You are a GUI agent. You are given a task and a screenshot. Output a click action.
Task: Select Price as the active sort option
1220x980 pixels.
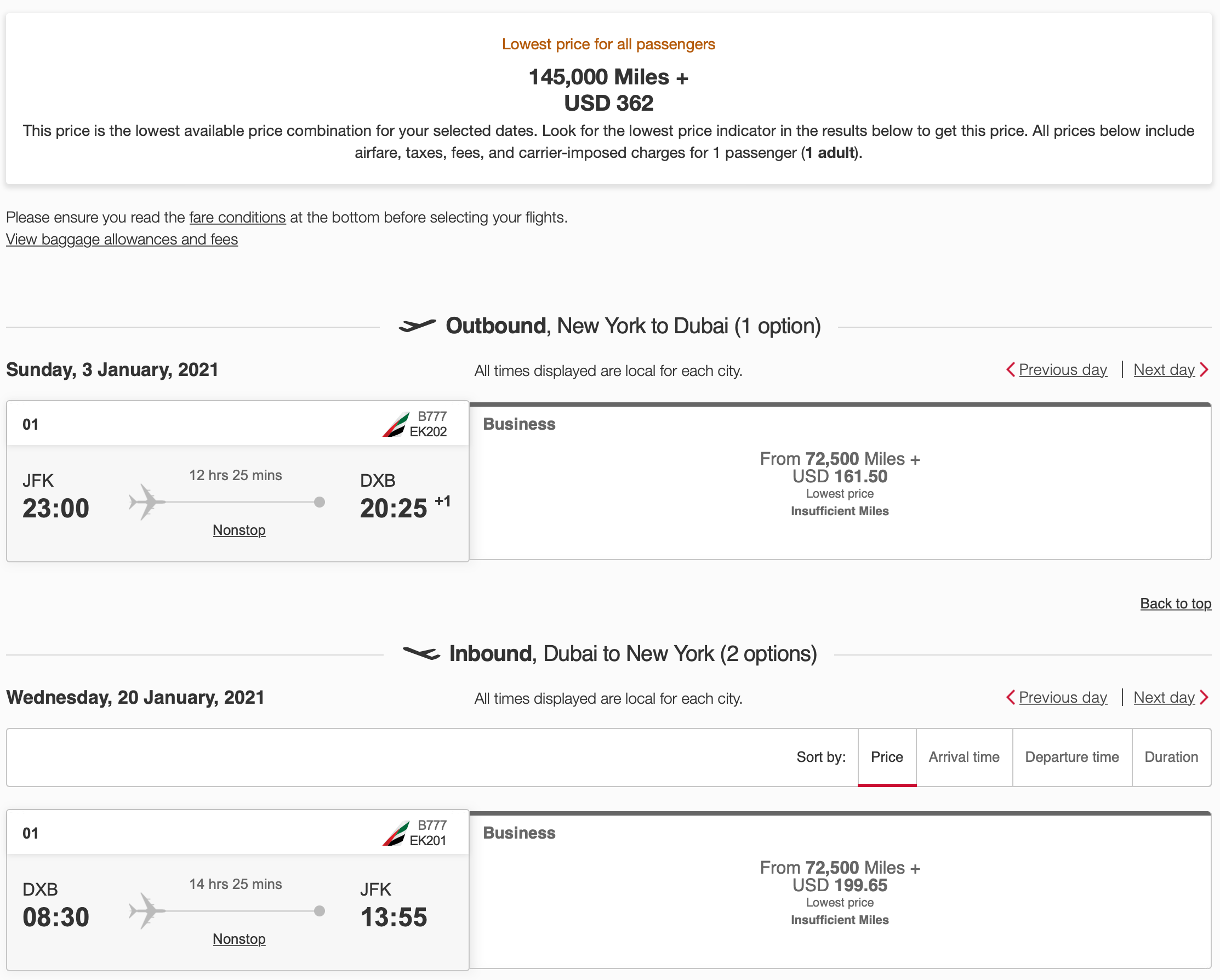886,756
